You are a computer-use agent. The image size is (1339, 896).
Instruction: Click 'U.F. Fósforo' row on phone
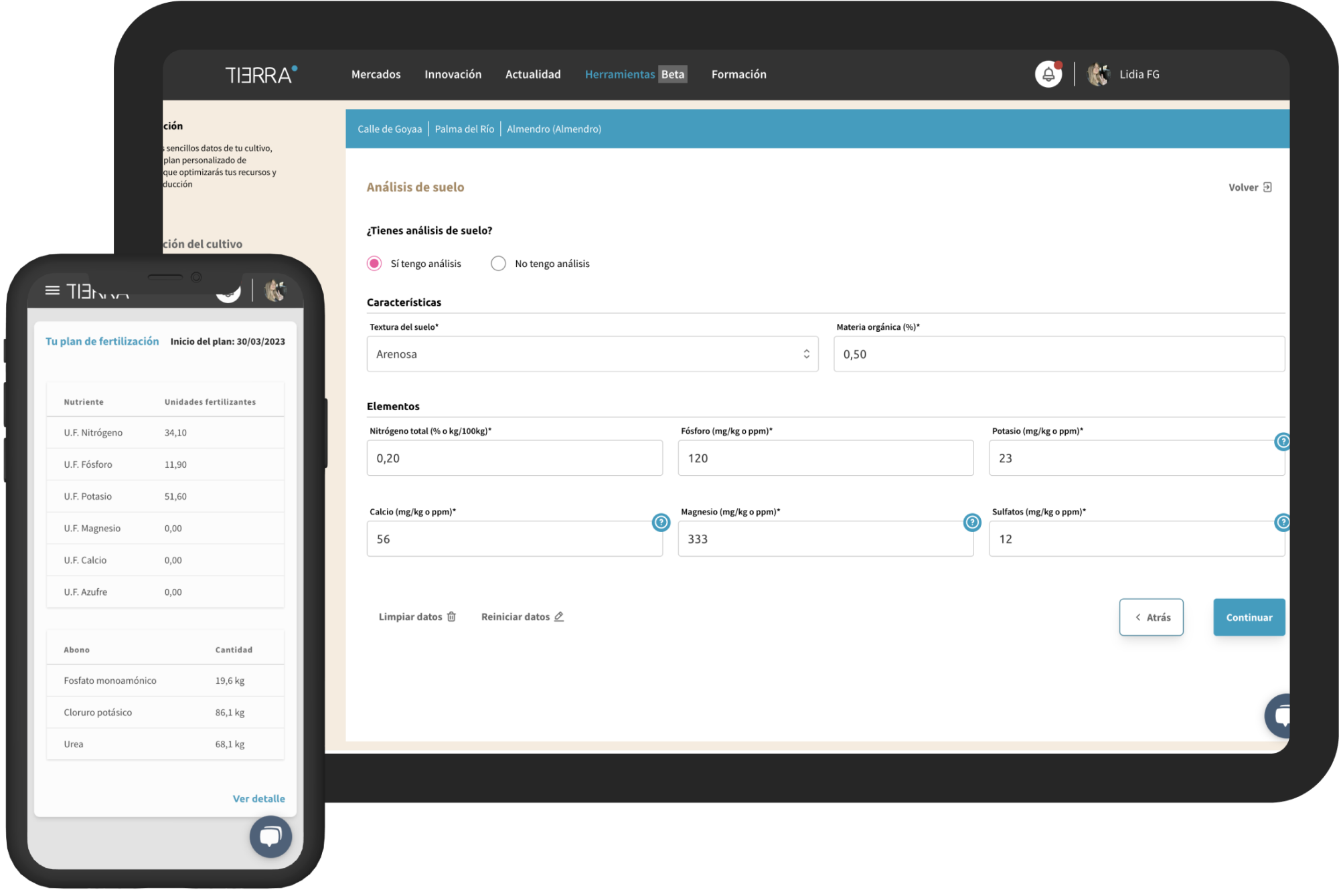(165, 464)
